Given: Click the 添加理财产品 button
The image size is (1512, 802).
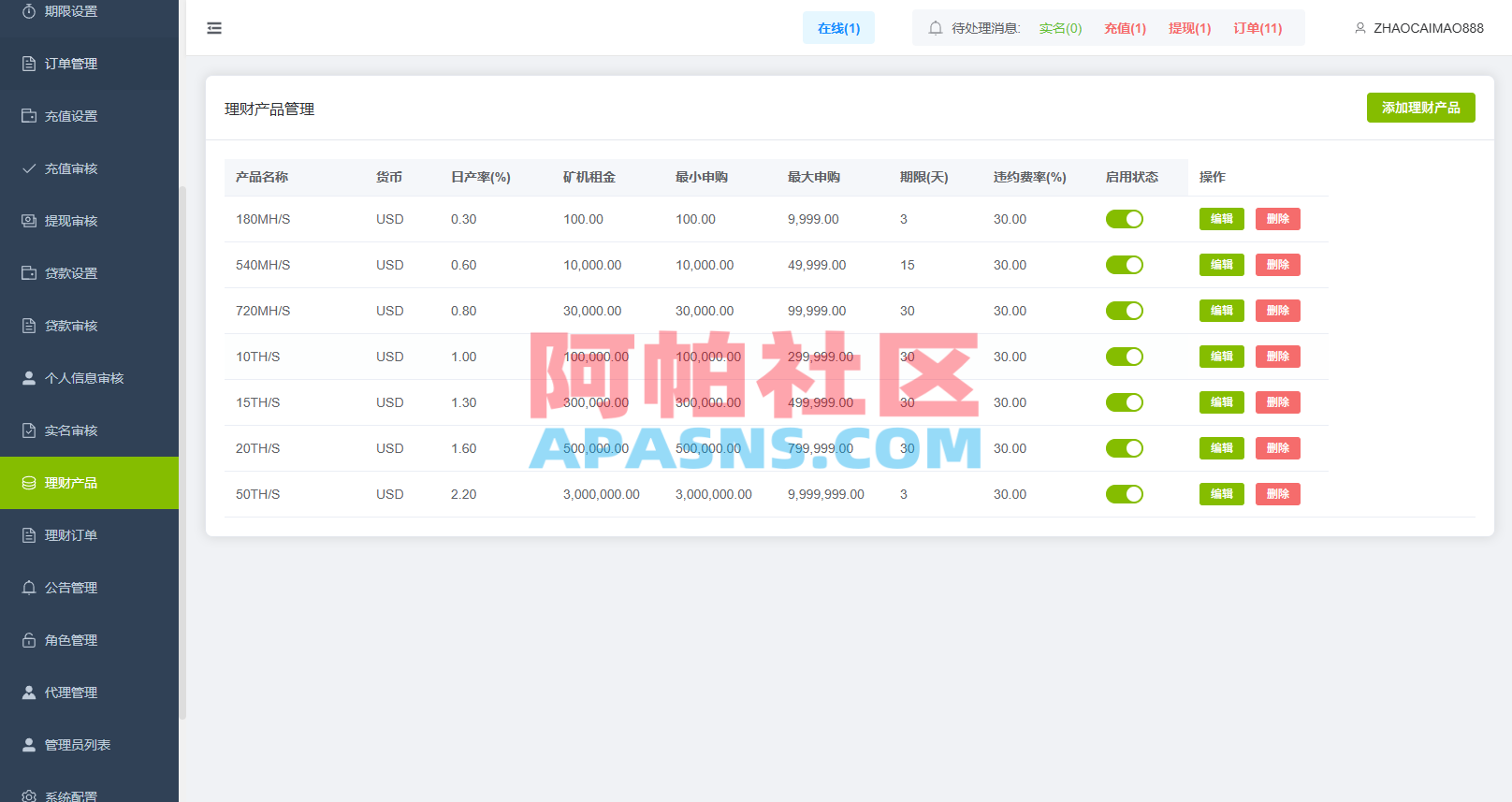Looking at the screenshot, I should point(1420,108).
